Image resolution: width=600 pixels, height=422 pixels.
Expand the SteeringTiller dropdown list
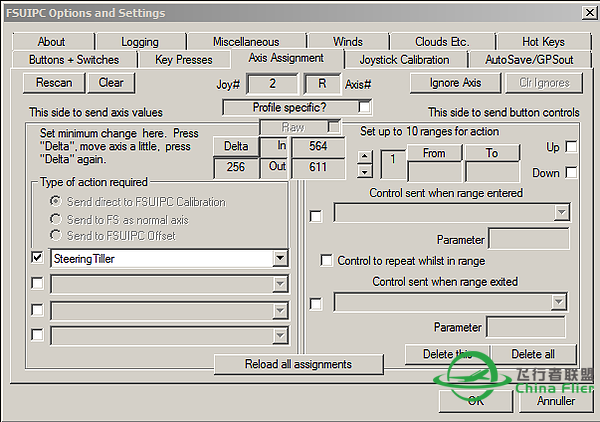(x=279, y=258)
